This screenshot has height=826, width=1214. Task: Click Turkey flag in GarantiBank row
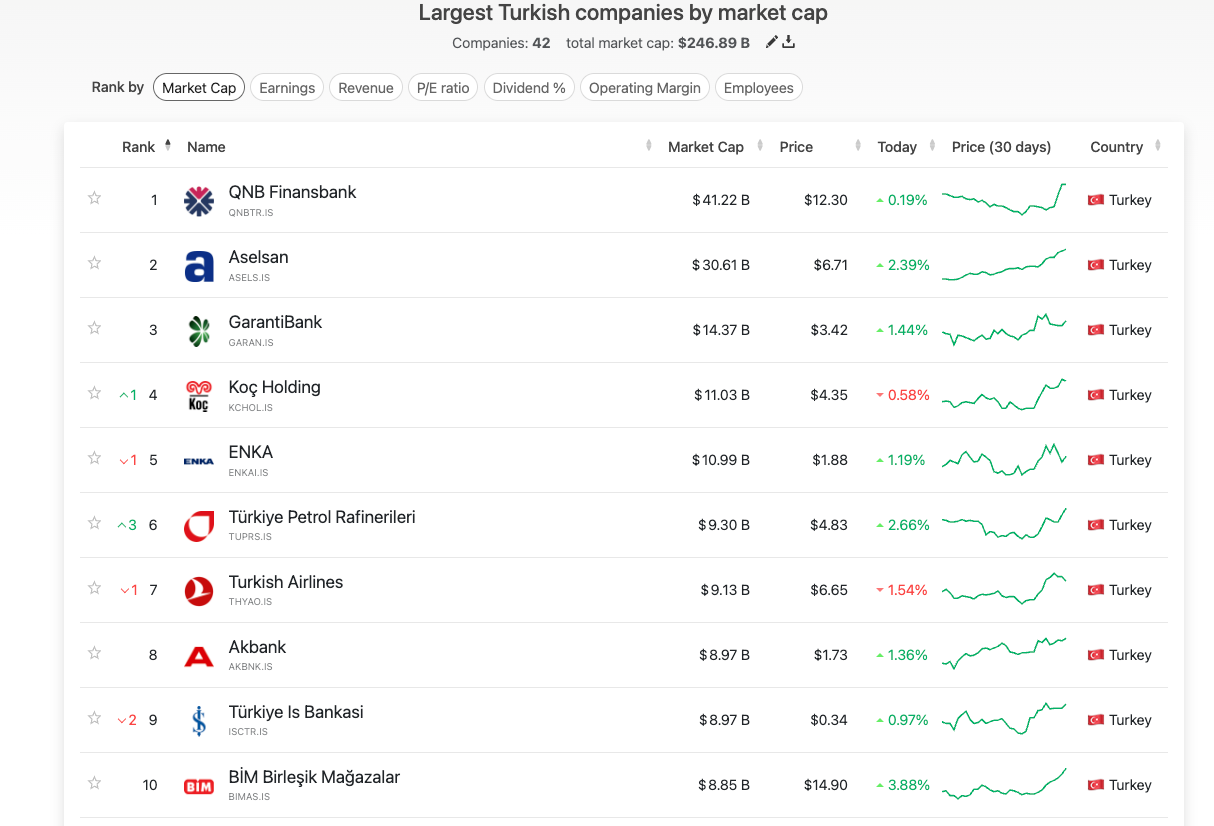[1095, 330]
